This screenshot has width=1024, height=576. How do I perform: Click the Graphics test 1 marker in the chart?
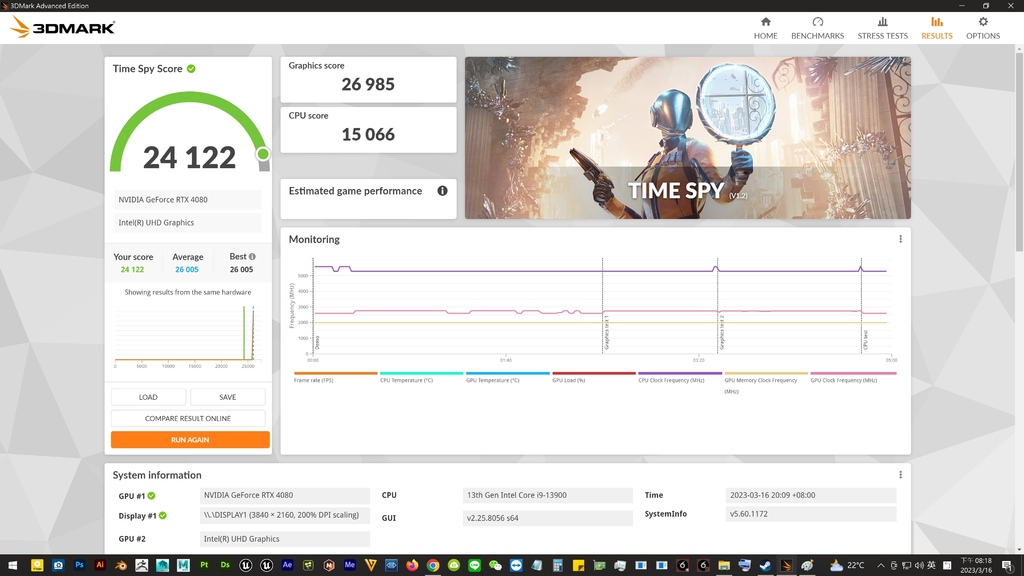pyautogui.click(x=605, y=332)
